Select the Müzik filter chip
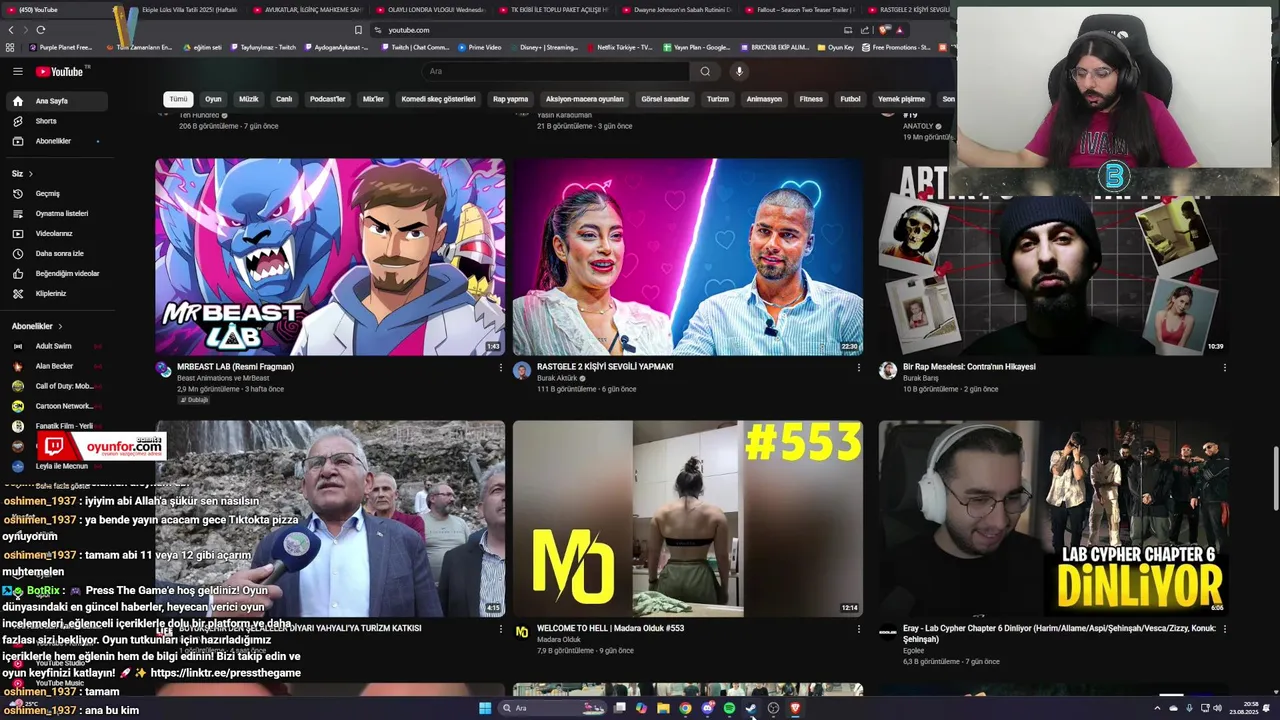 [x=248, y=99]
